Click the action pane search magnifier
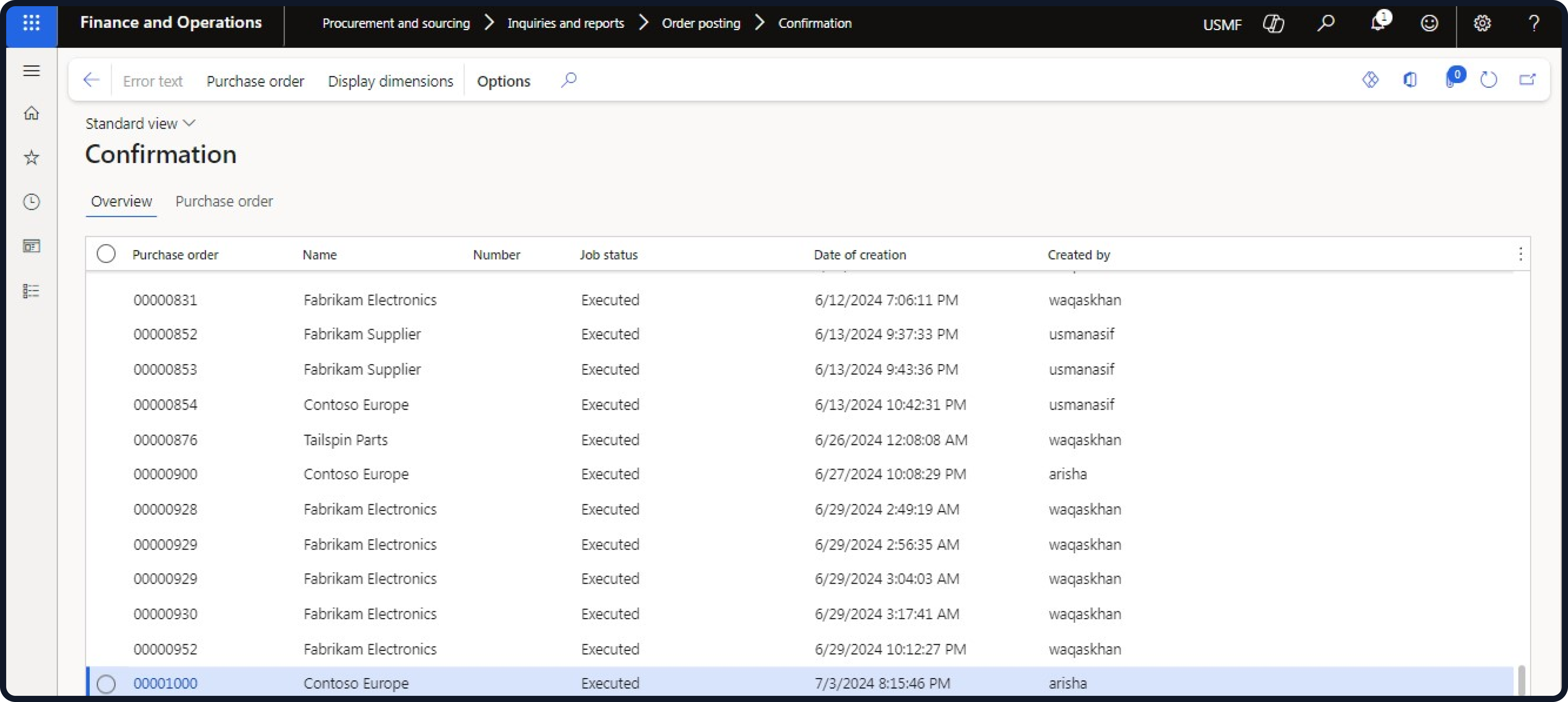 click(x=569, y=80)
